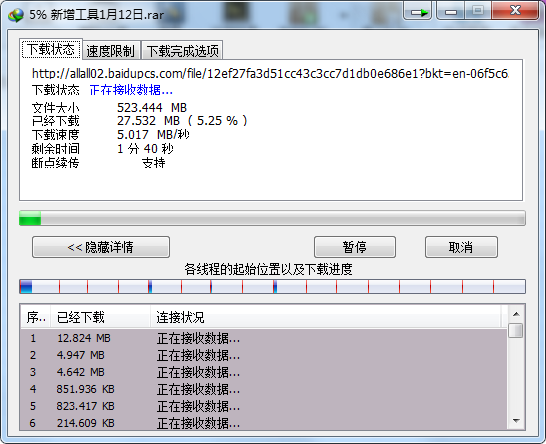Click the baidupcs.com download URL text
Screen dimensions: 546x444
tap(270, 73)
